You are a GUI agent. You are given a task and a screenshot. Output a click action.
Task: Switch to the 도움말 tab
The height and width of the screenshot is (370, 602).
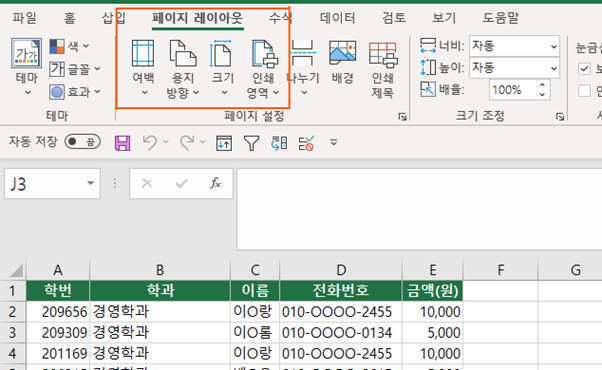coord(501,18)
